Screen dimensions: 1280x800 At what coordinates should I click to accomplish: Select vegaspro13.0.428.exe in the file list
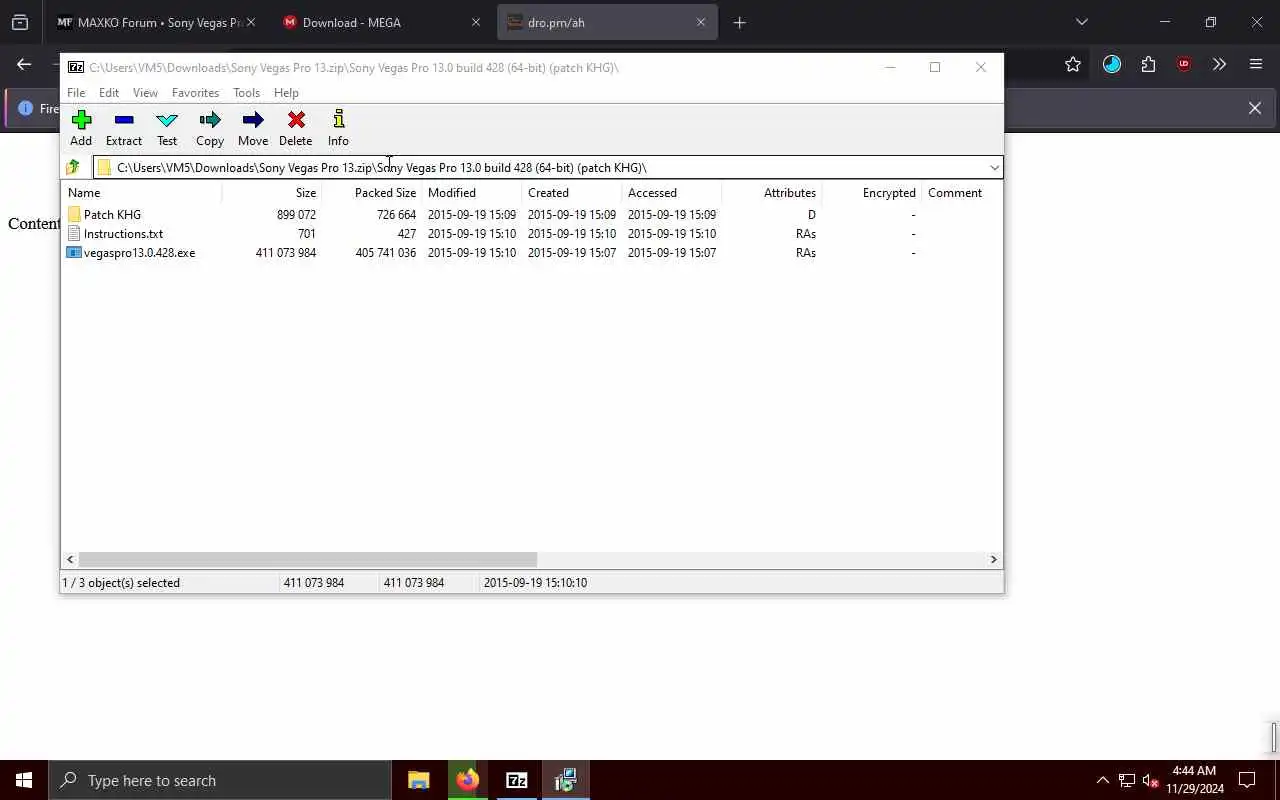tap(131, 252)
